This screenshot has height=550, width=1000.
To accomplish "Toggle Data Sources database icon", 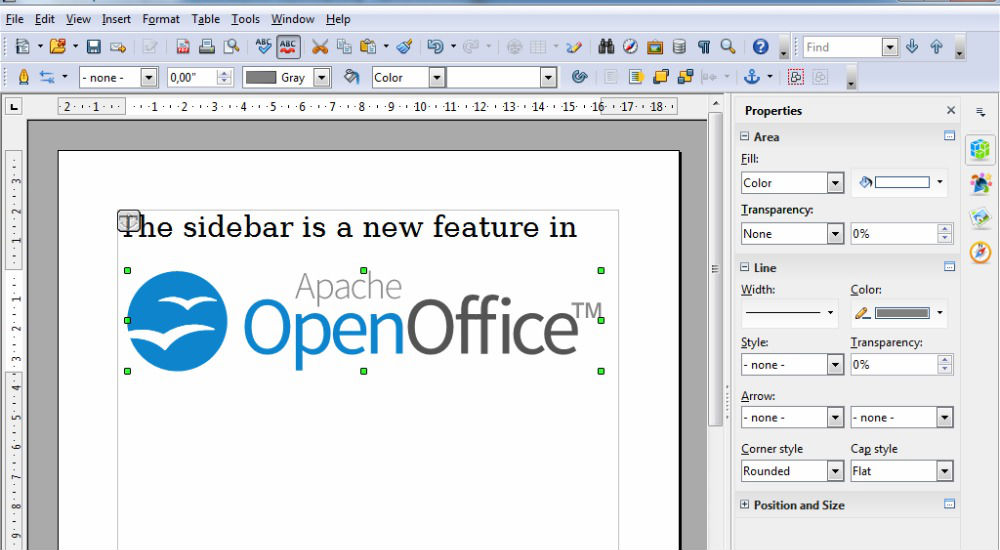I will pos(679,47).
